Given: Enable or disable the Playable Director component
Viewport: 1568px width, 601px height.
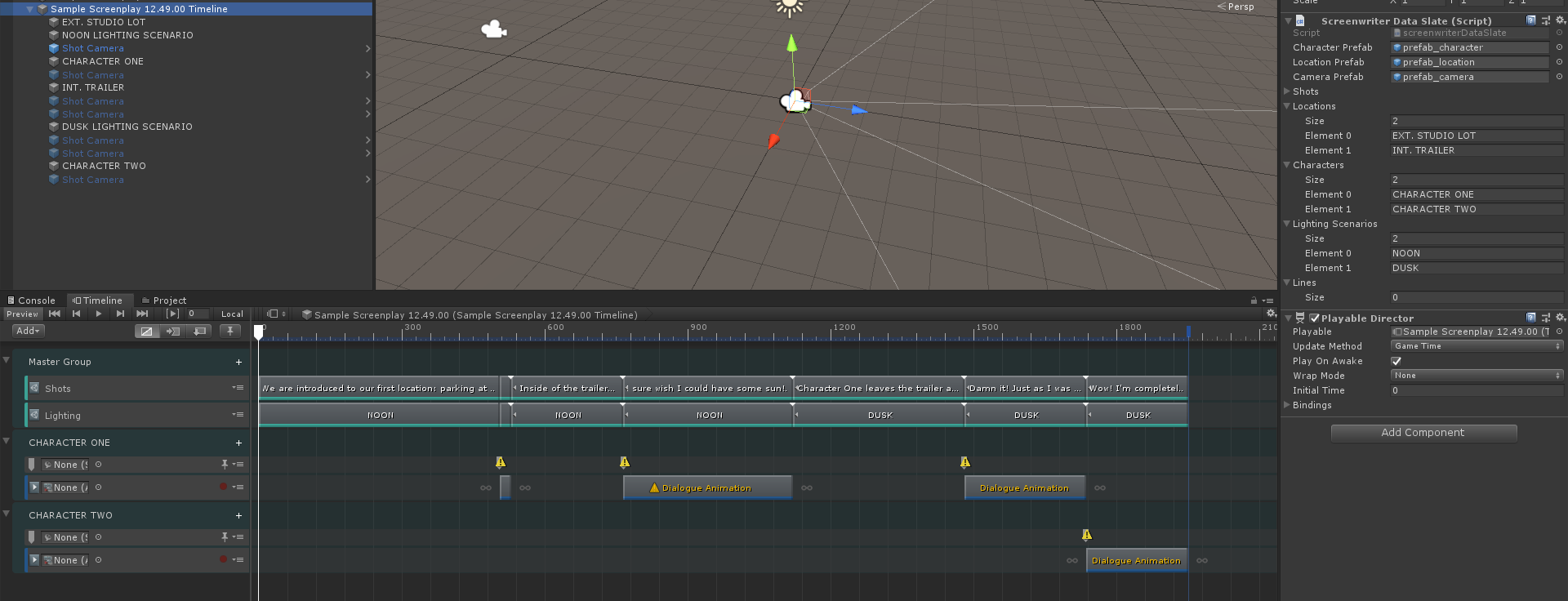Looking at the screenshot, I should pos(1315,318).
